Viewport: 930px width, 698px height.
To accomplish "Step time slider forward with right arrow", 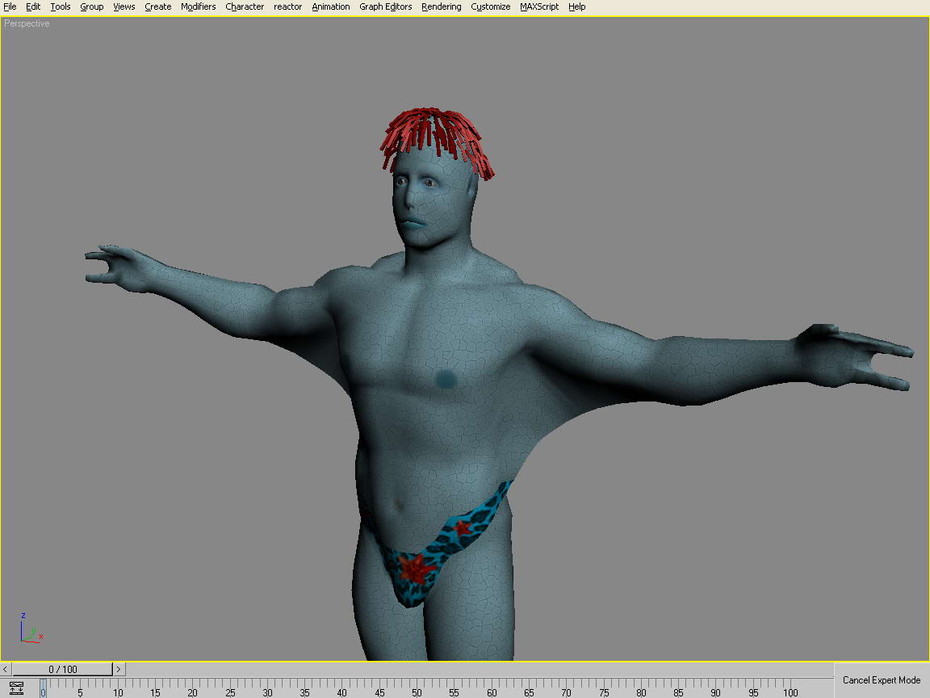I will click(x=119, y=669).
